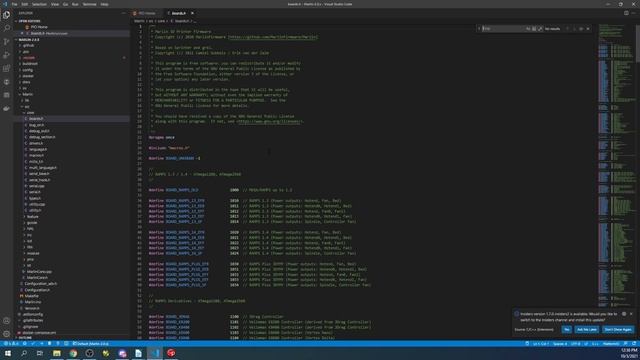Open the gnu.org licenses link in code
Screen dimensions: 640x360
(x=269, y=122)
